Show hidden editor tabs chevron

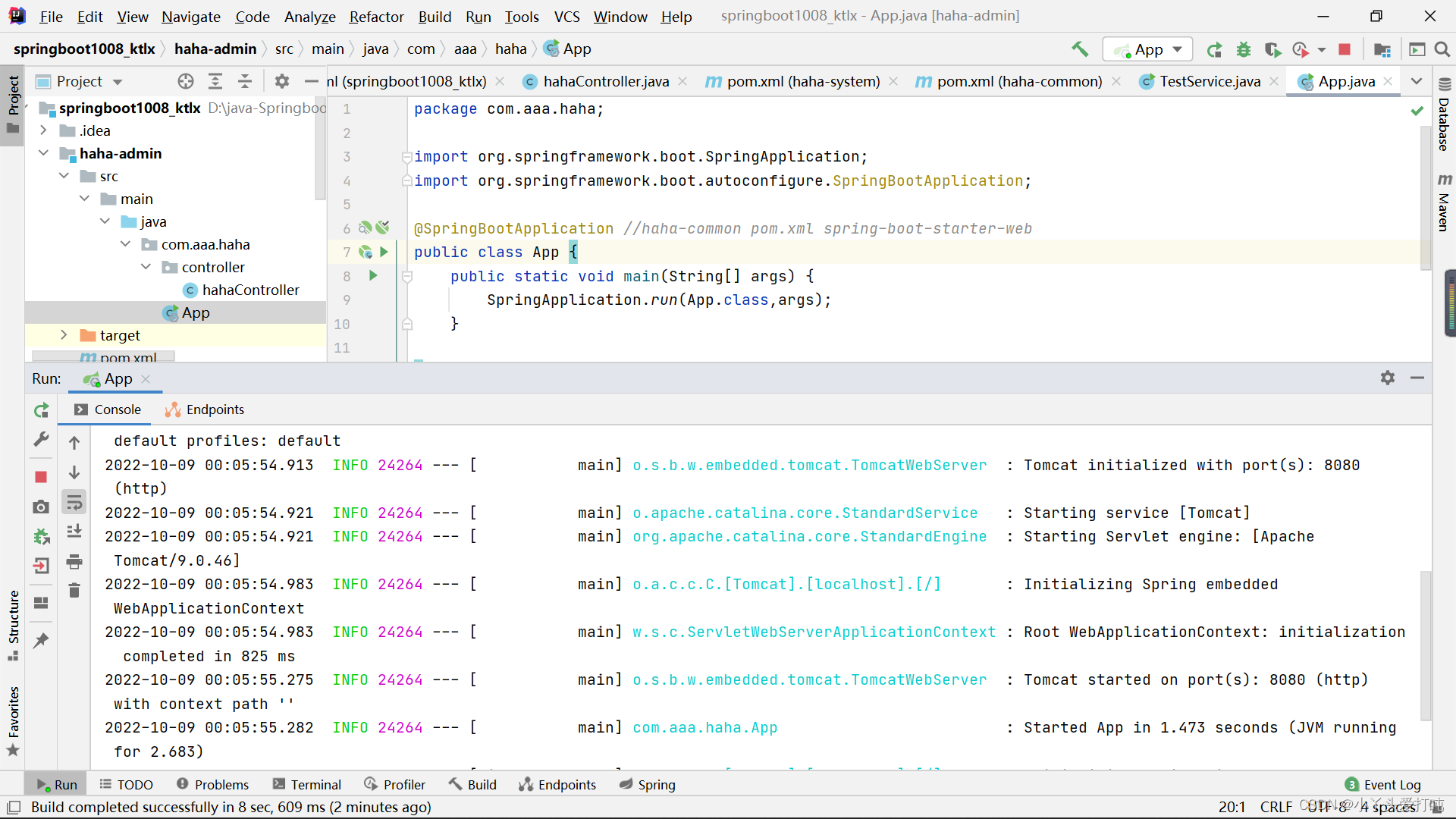click(x=1416, y=81)
